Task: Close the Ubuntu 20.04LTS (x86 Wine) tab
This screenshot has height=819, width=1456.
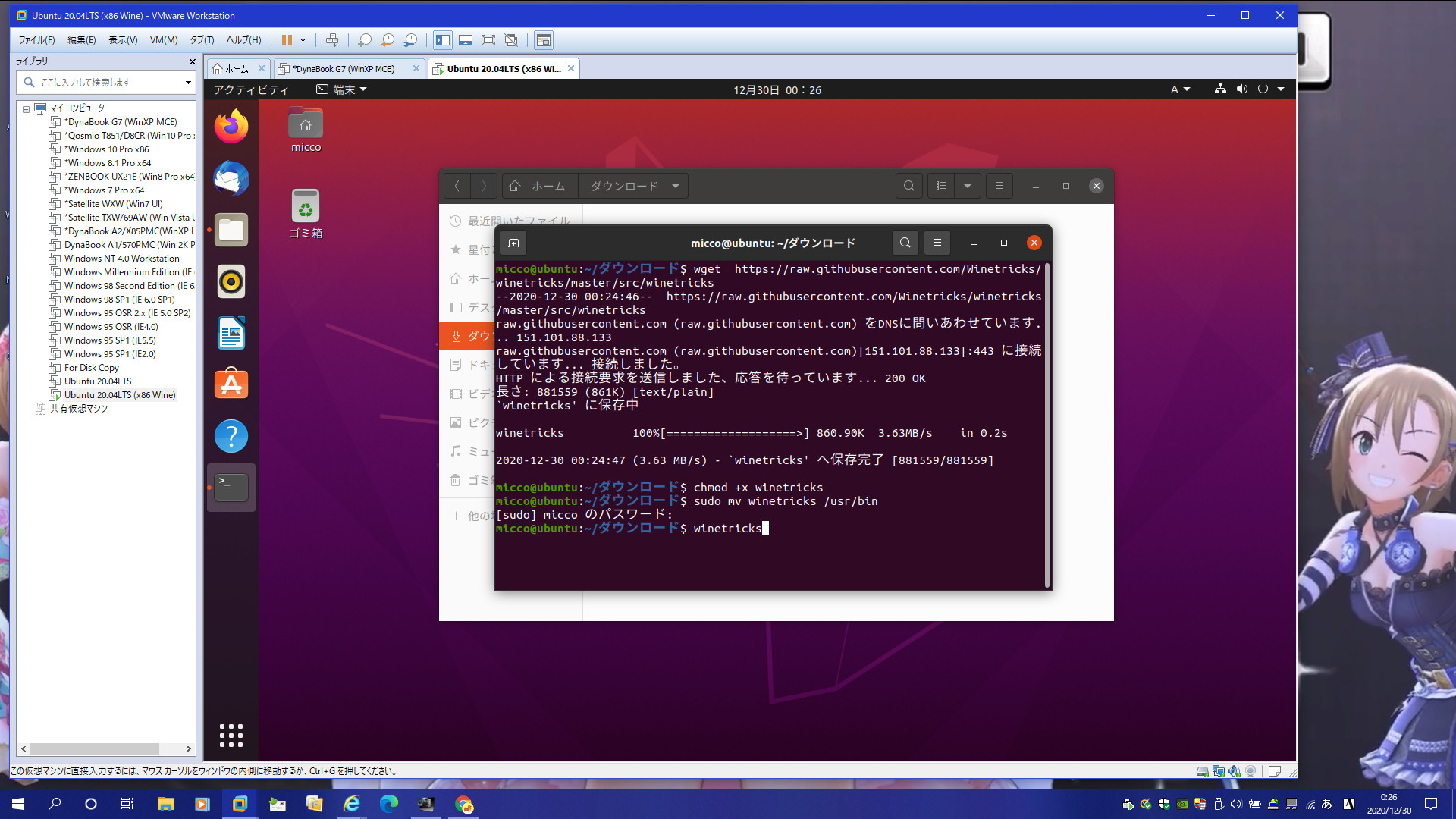Action: [x=571, y=69]
